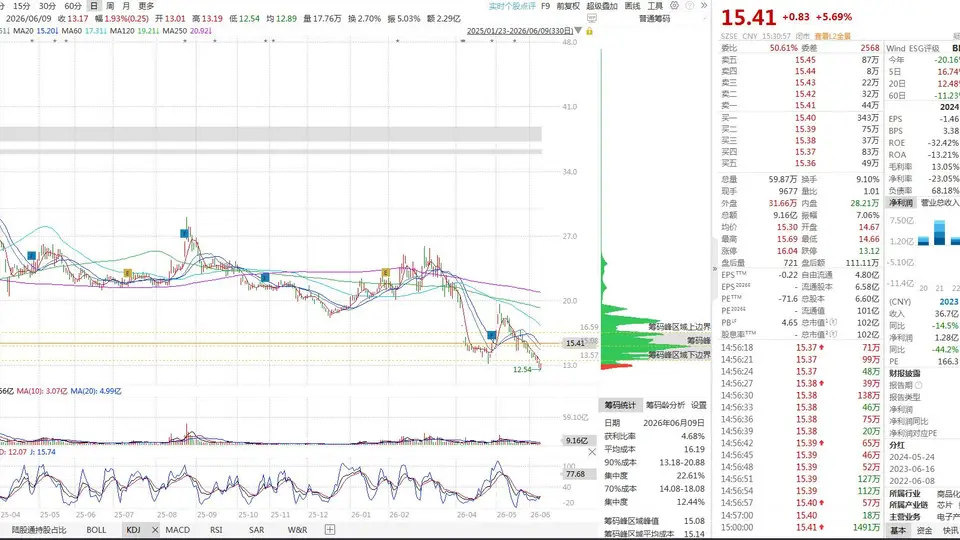The image size is (960, 540).
Task: Expand toolbar with double chevron icon
Action: coord(704,6)
